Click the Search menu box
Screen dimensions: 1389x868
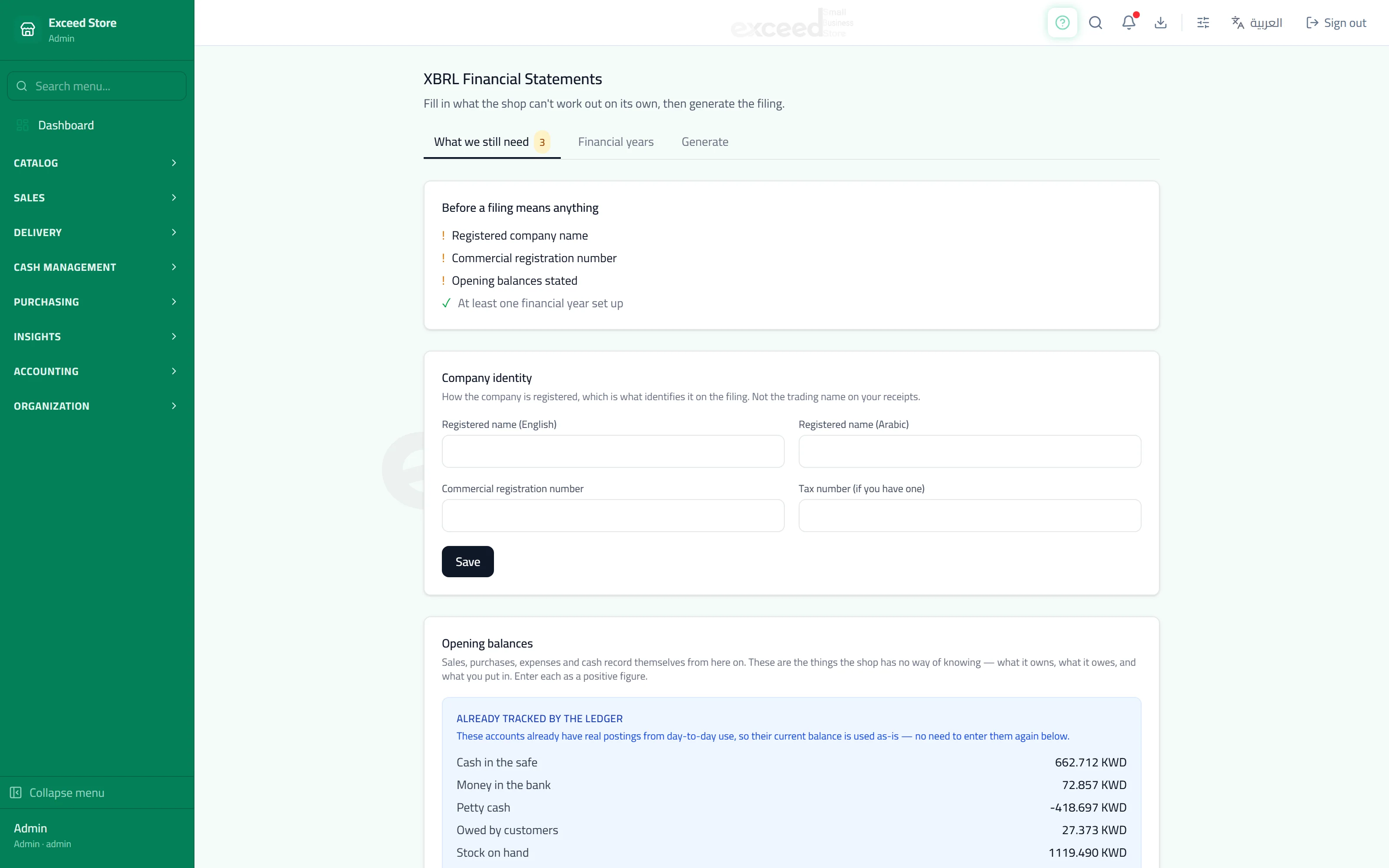[96, 86]
